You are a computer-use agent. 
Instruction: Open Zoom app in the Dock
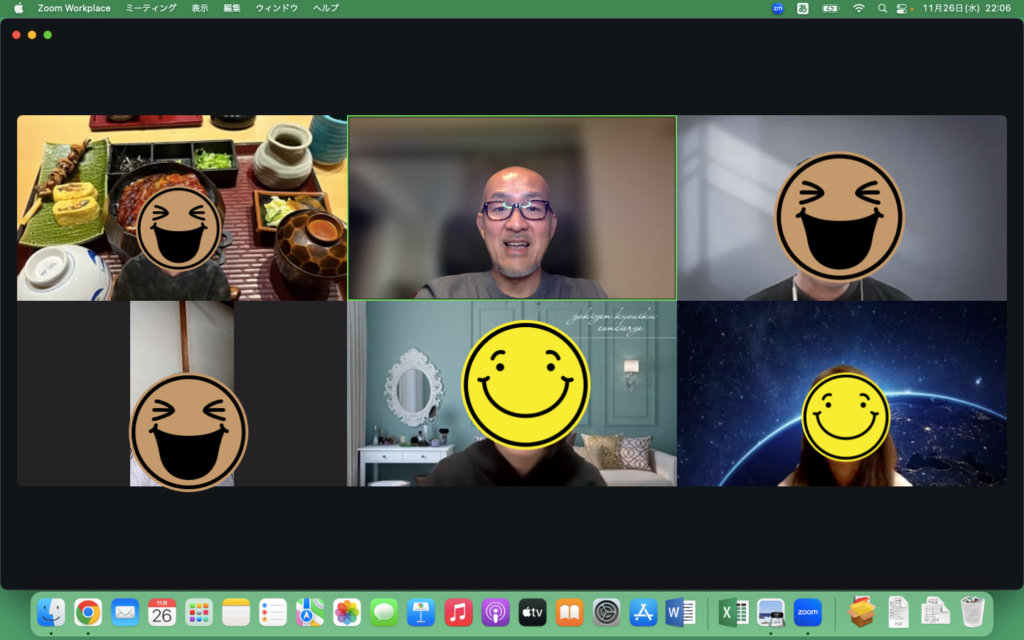click(x=807, y=612)
